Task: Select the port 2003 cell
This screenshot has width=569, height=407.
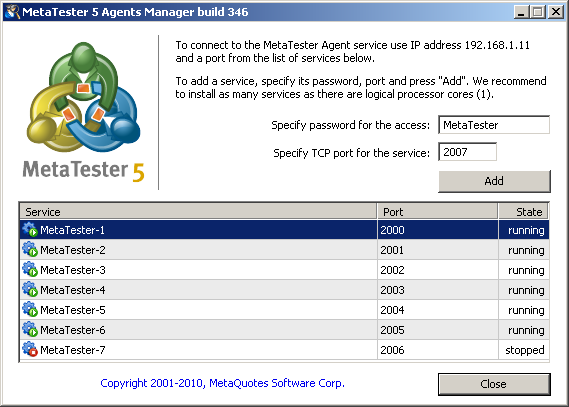Action: [x=438, y=290]
